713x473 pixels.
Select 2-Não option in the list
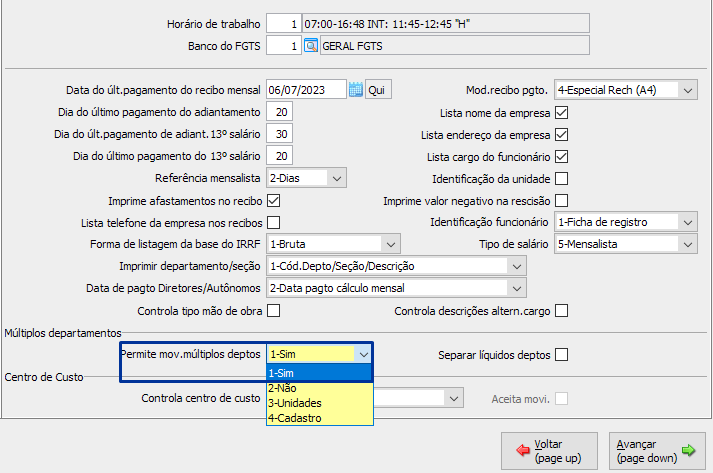(x=320, y=388)
